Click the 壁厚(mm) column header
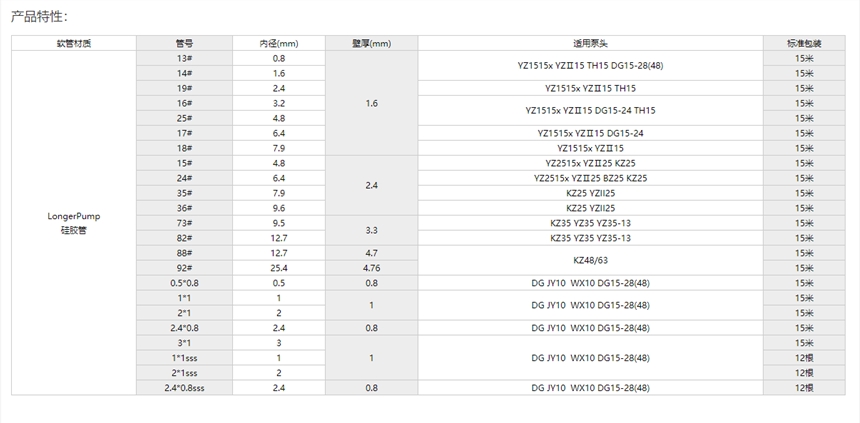Screen dimensions: 860x423 pyautogui.click(x=371, y=43)
